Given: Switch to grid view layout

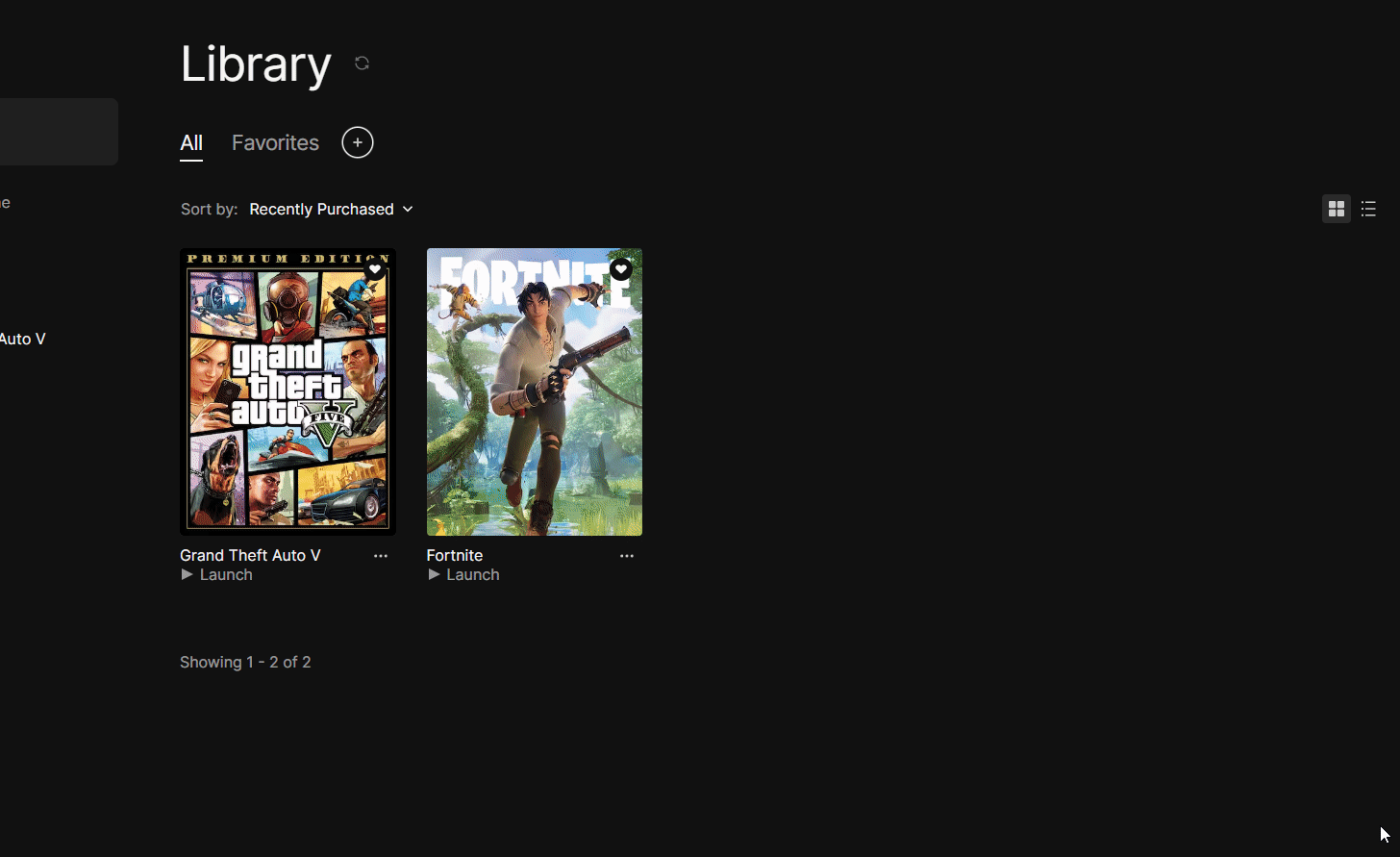Looking at the screenshot, I should coord(1337,209).
